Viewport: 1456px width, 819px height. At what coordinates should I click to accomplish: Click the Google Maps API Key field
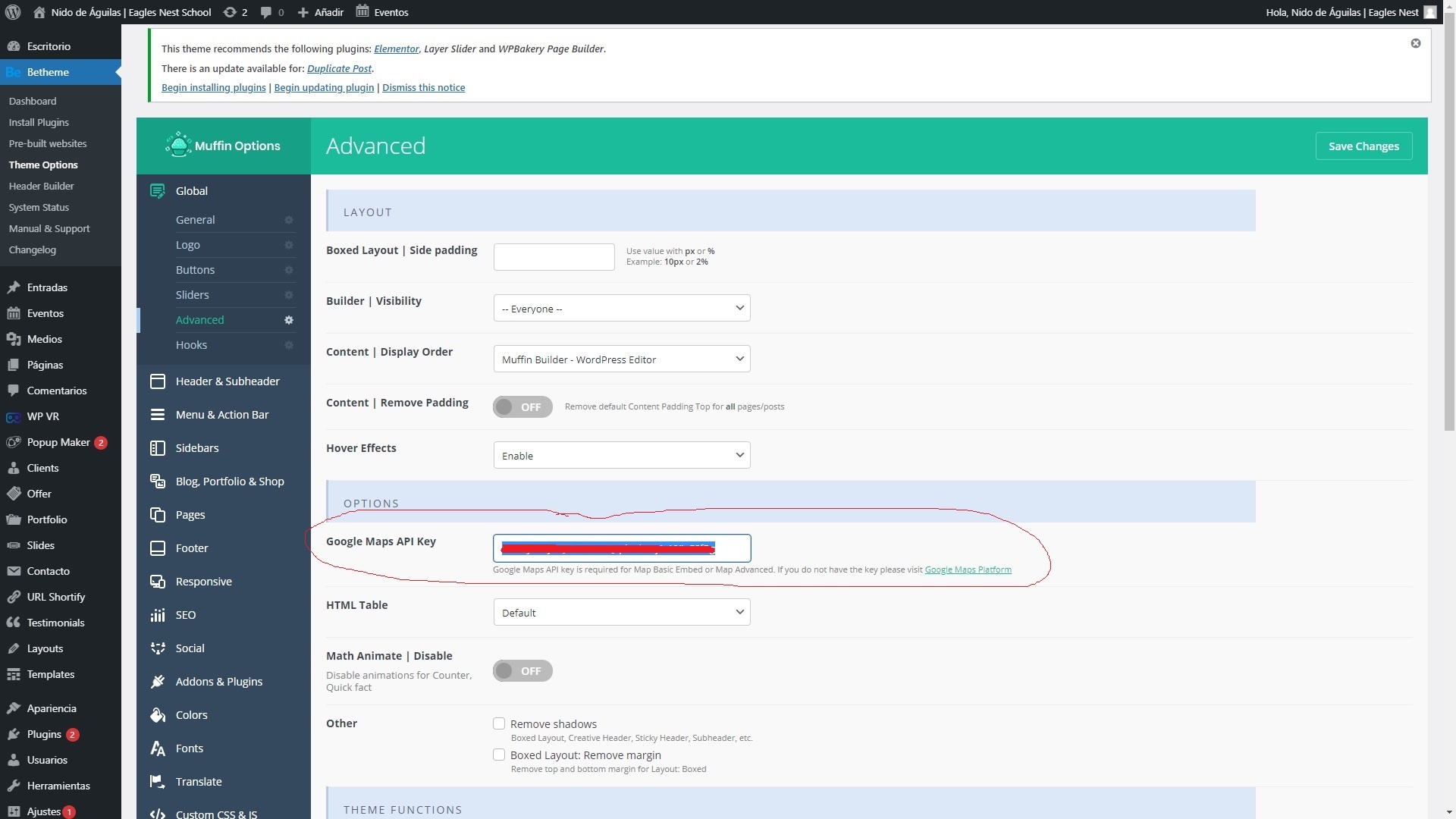(x=622, y=548)
